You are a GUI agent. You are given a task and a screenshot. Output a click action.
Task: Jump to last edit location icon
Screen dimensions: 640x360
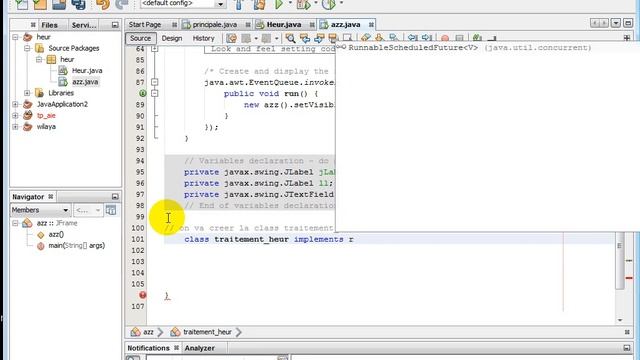click(231, 38)
